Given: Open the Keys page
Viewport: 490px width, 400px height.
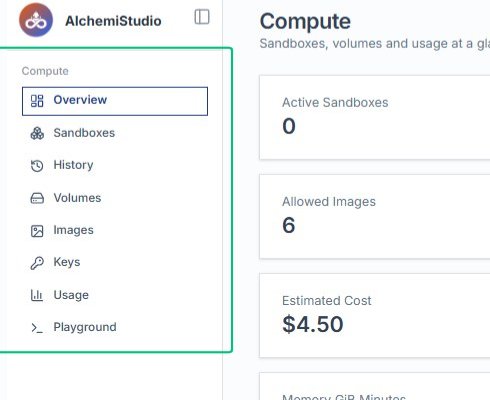Looking at the screenshot, I should click(115, 263).
